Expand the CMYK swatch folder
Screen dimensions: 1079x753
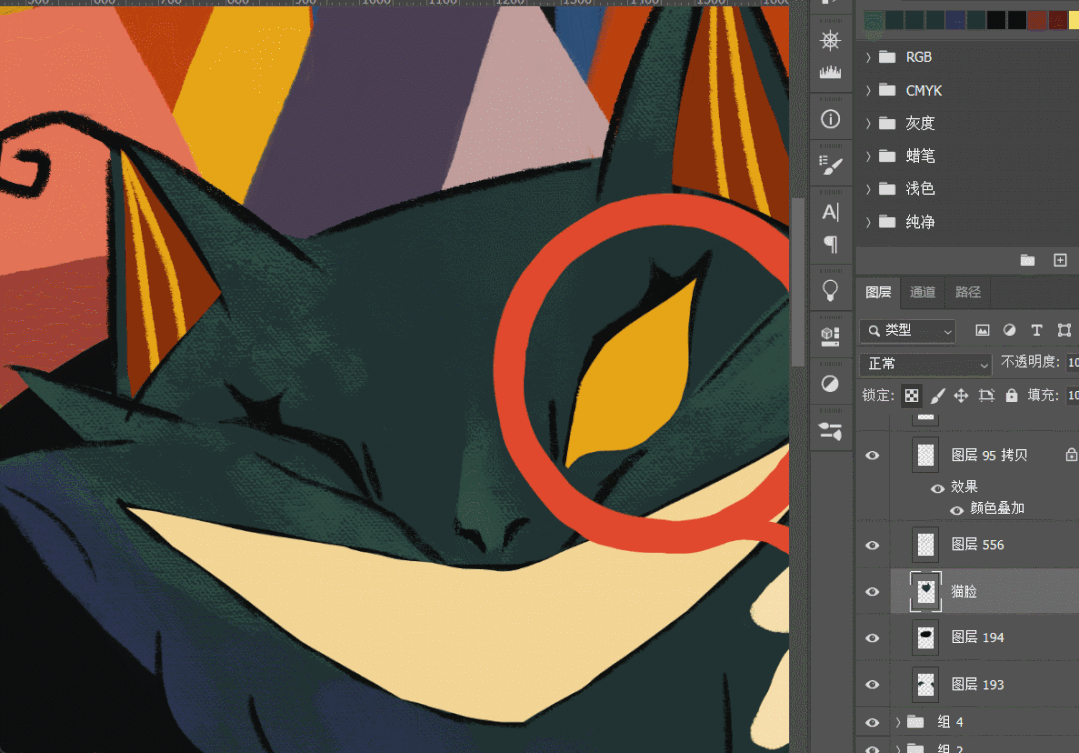(868, 90)
